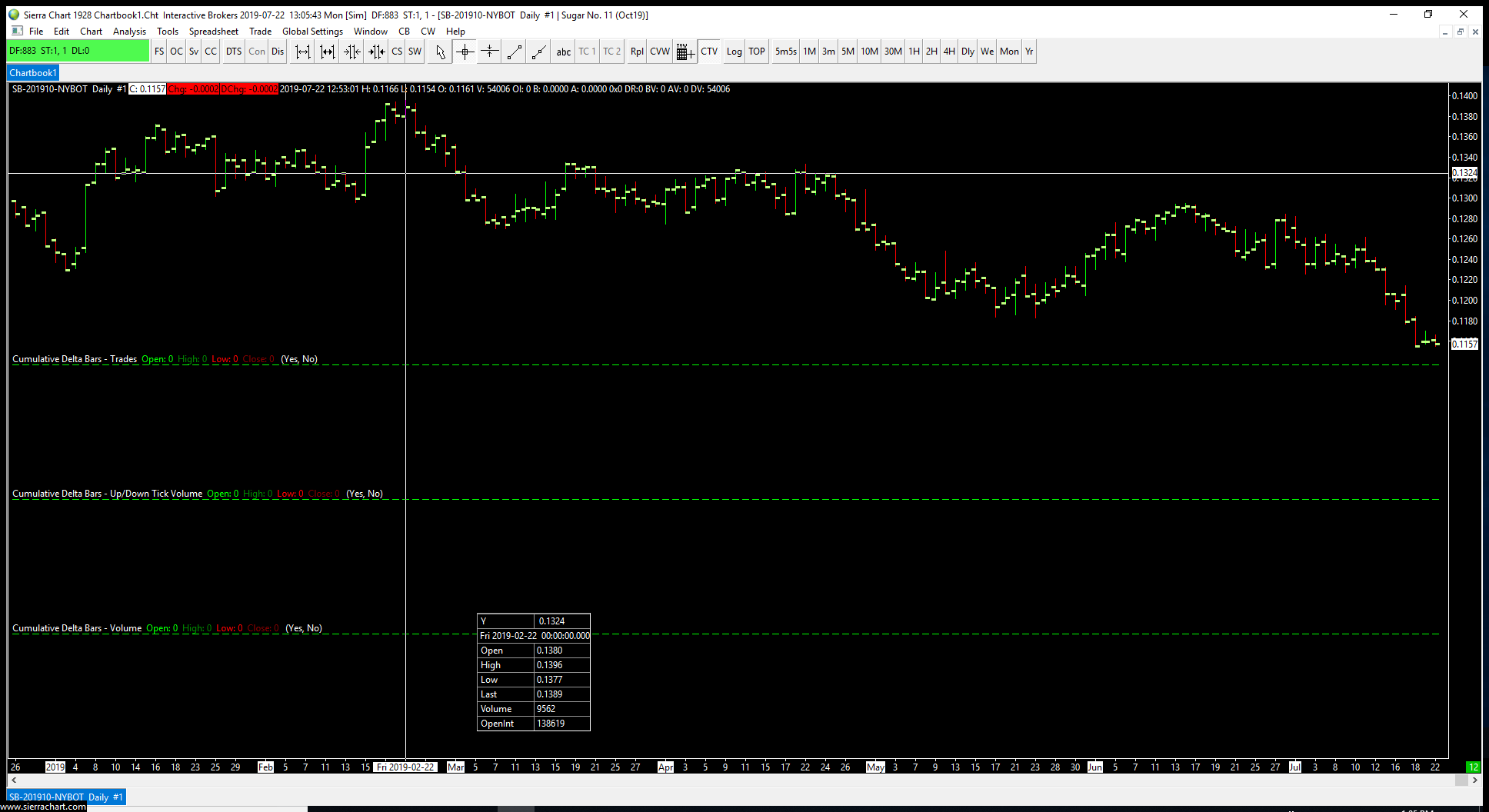Click the OC toolbar button
The height and width of the screenshot is (812, 1489).
176,52
